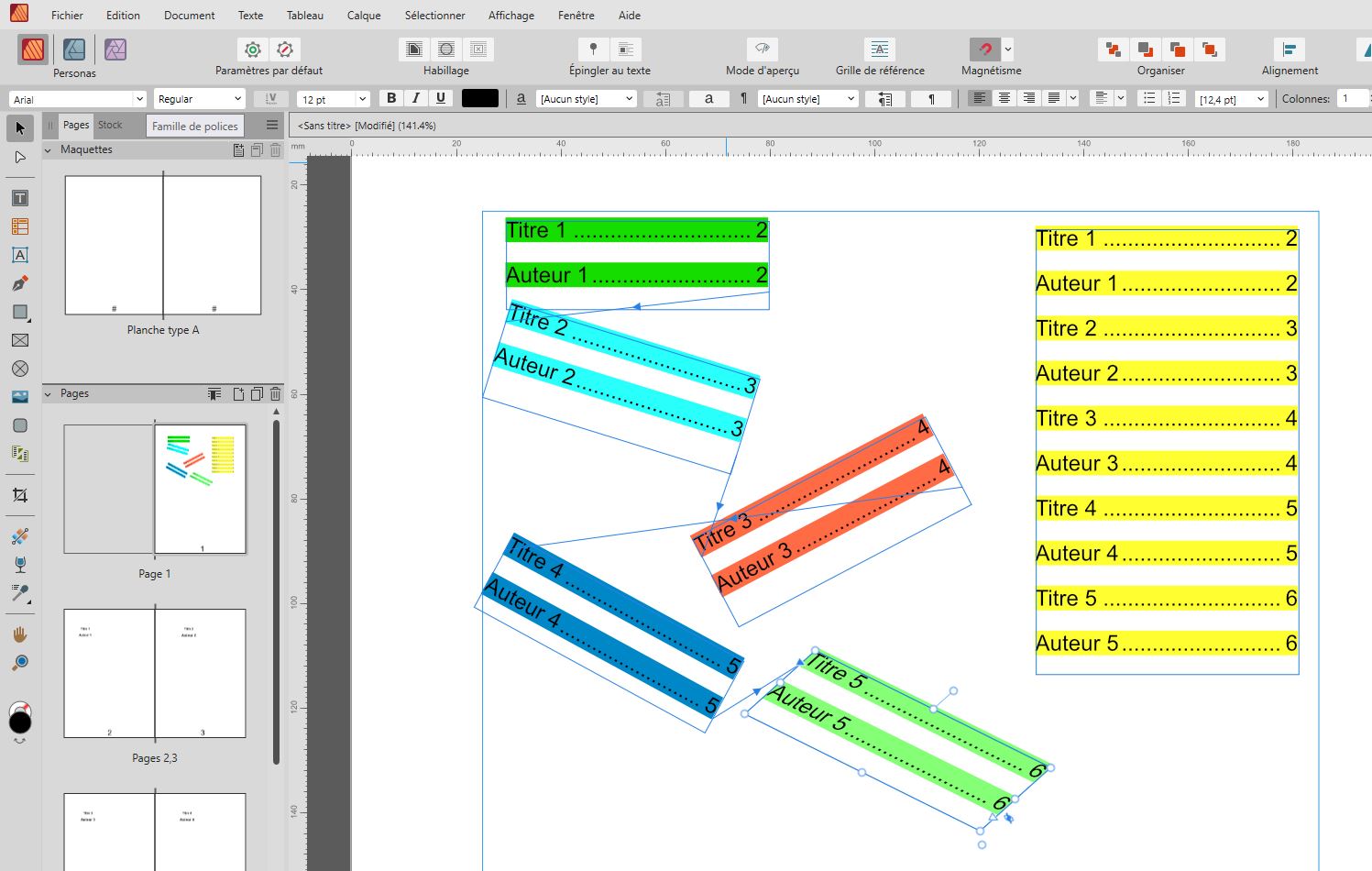This screenshot has width=1372, height=871.
Task: Toggle the Mode d'aperçu preview icon
Action: click(762, 50)
